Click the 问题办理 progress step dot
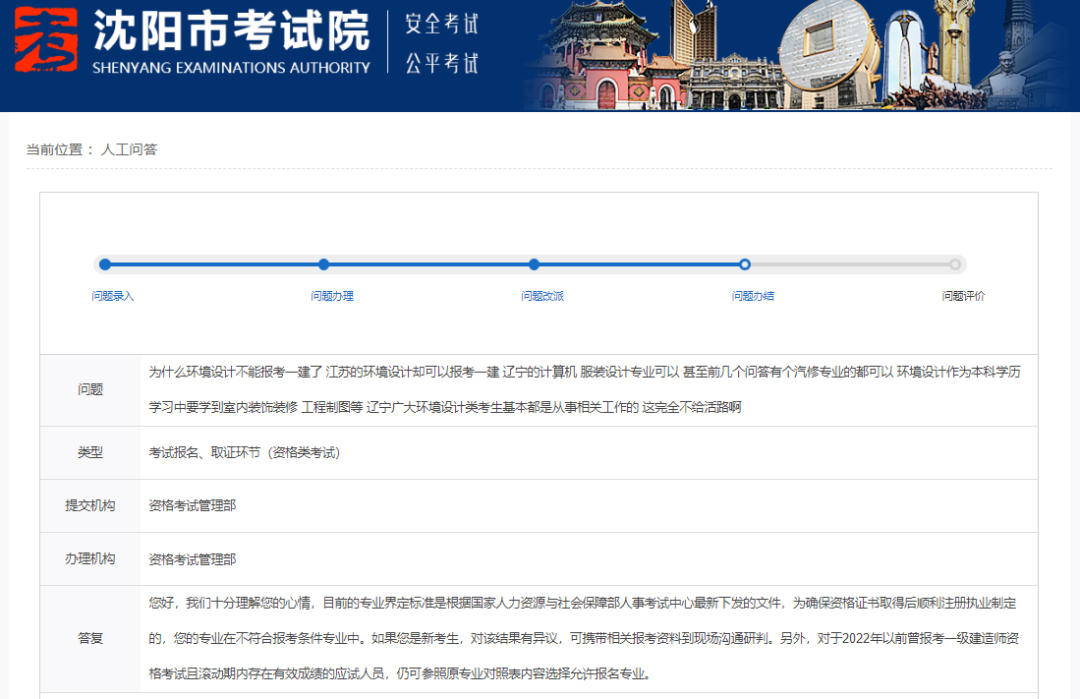Screen dimensions: 1080x699 324,265
